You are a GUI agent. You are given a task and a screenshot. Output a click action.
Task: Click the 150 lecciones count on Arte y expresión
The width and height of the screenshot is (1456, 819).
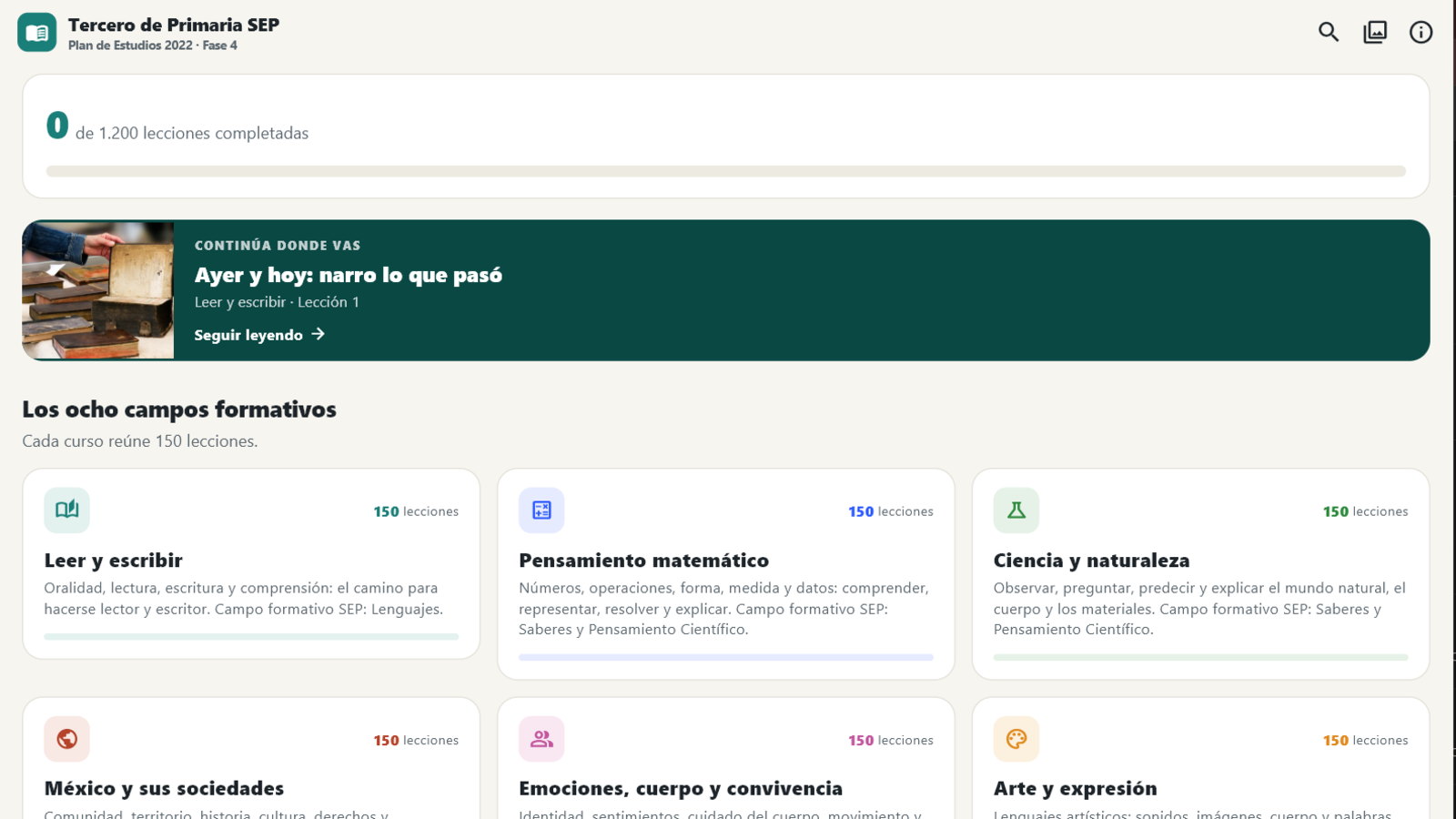(1366, 741)
